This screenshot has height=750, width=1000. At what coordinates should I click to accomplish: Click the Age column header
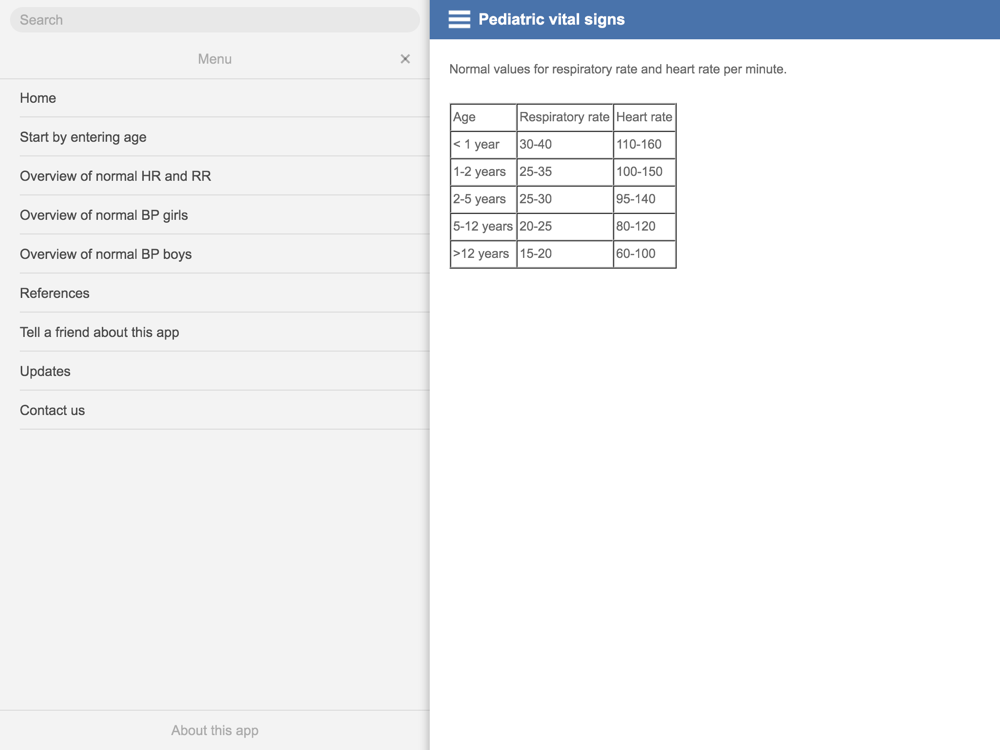[483, 117]
